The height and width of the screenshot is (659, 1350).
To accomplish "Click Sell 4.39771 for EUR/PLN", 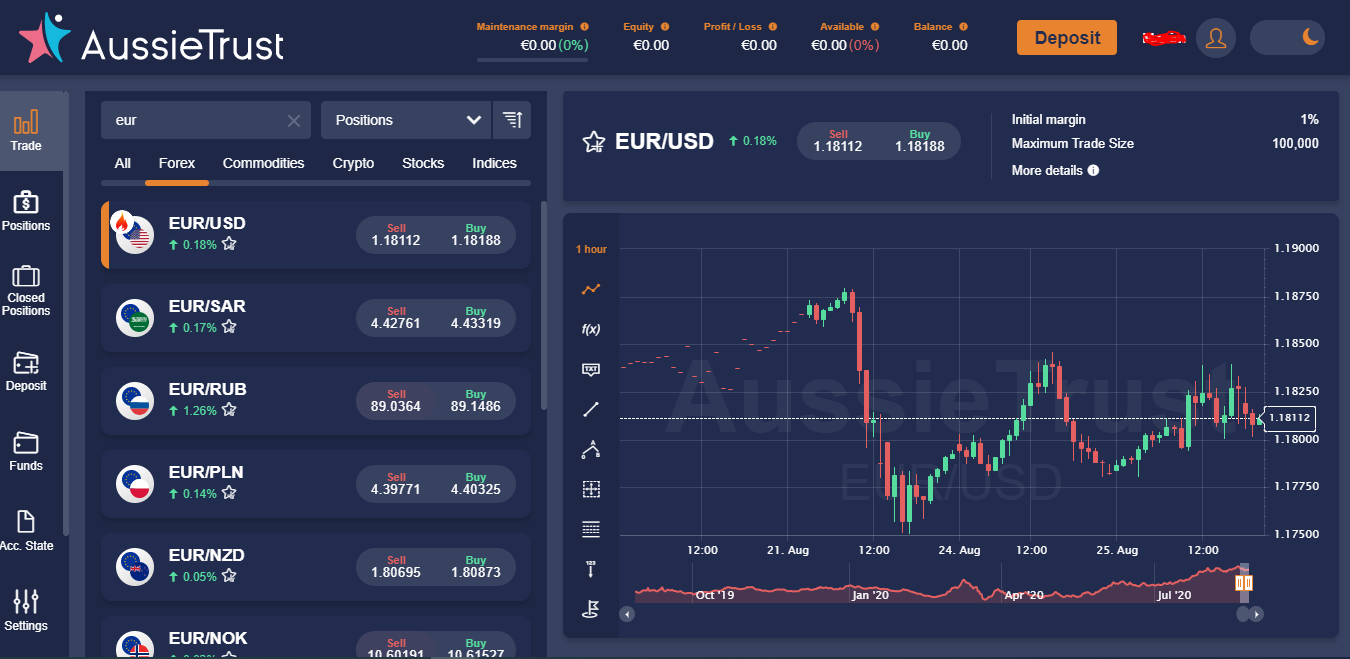I will (396, 484).
